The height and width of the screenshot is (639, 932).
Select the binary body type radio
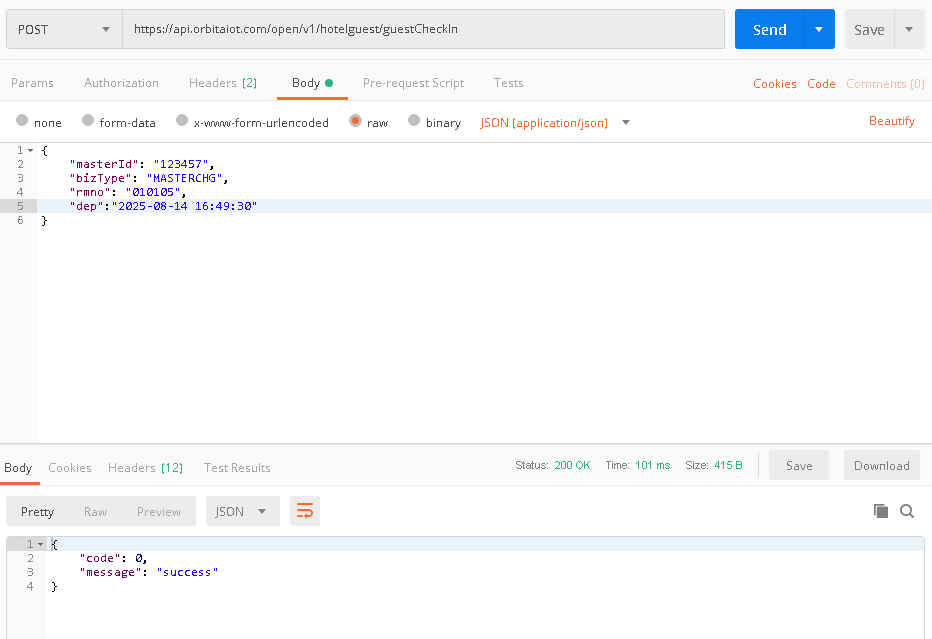point(412,121)
